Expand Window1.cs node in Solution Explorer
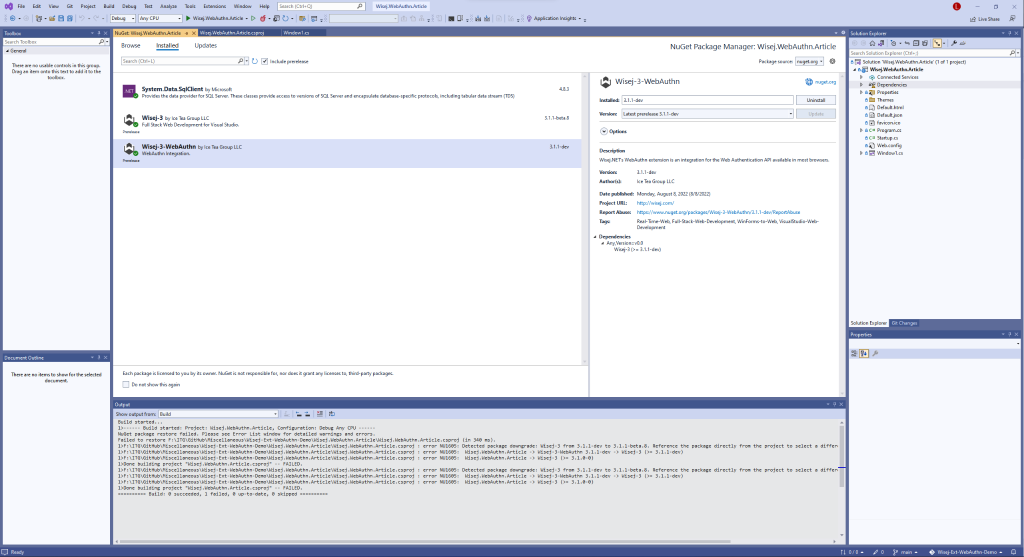1024x557 pixels. point(861,153)
